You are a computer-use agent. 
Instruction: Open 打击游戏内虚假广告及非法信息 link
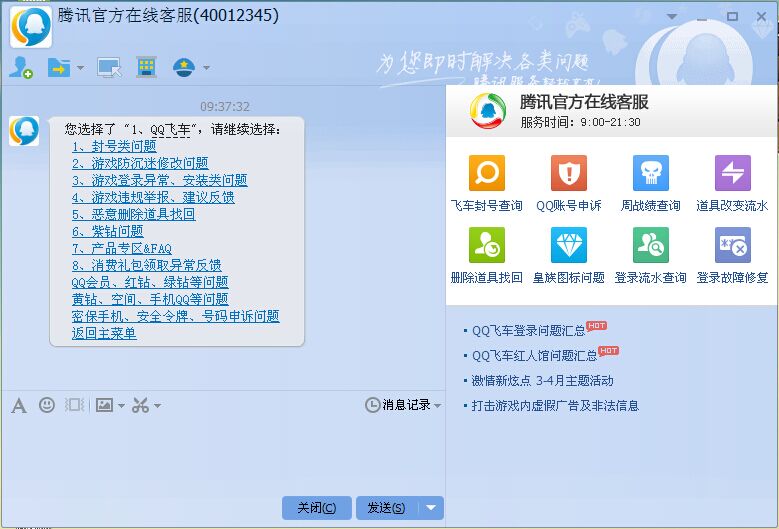[x=555, y=405]
